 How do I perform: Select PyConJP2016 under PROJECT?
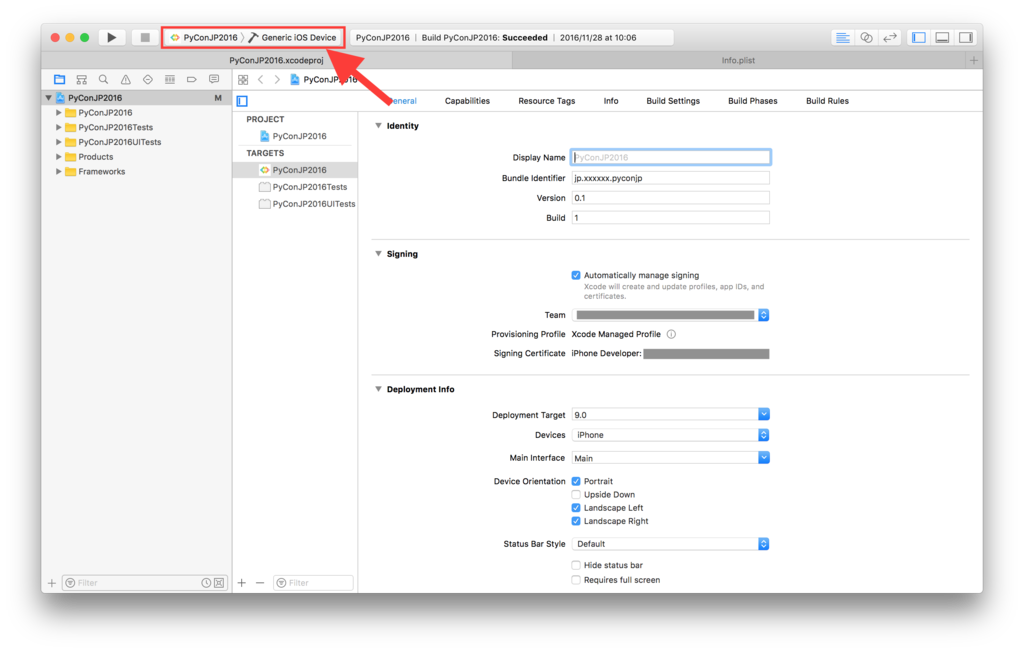pos(293,136)
